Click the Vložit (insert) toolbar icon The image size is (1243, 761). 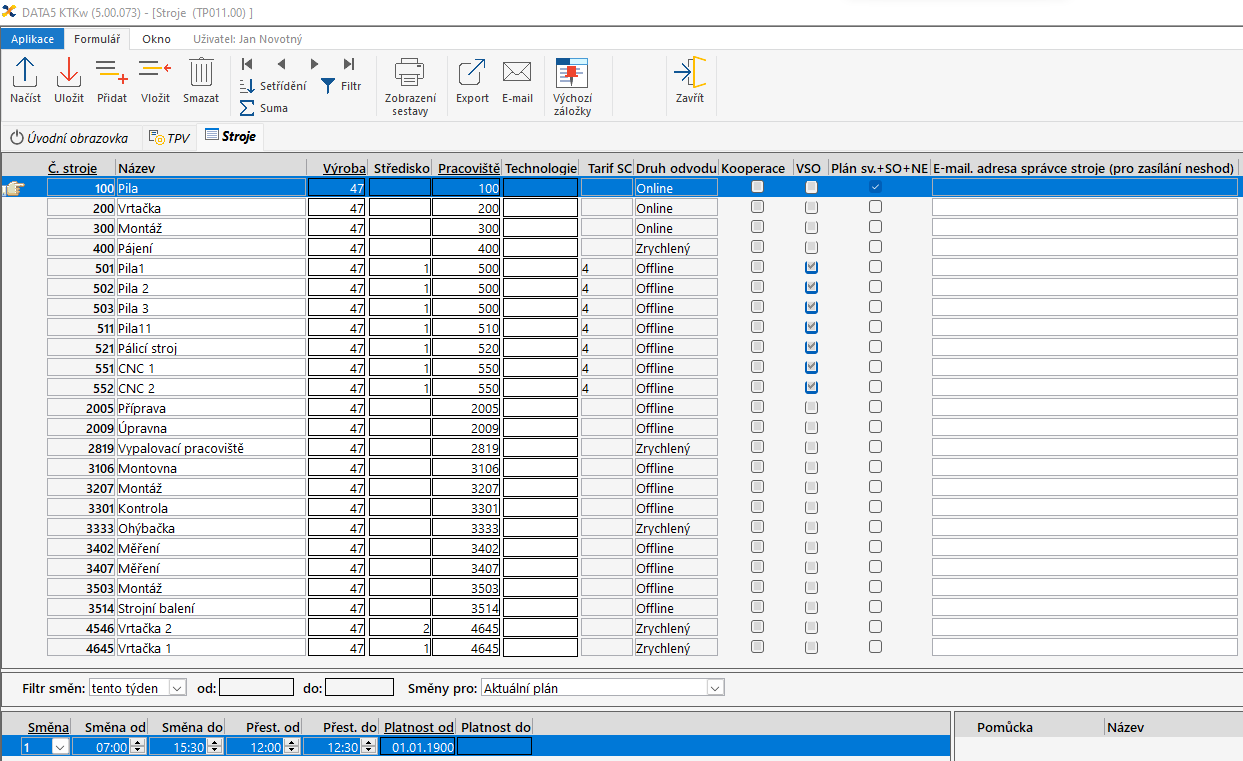[155, 80]
